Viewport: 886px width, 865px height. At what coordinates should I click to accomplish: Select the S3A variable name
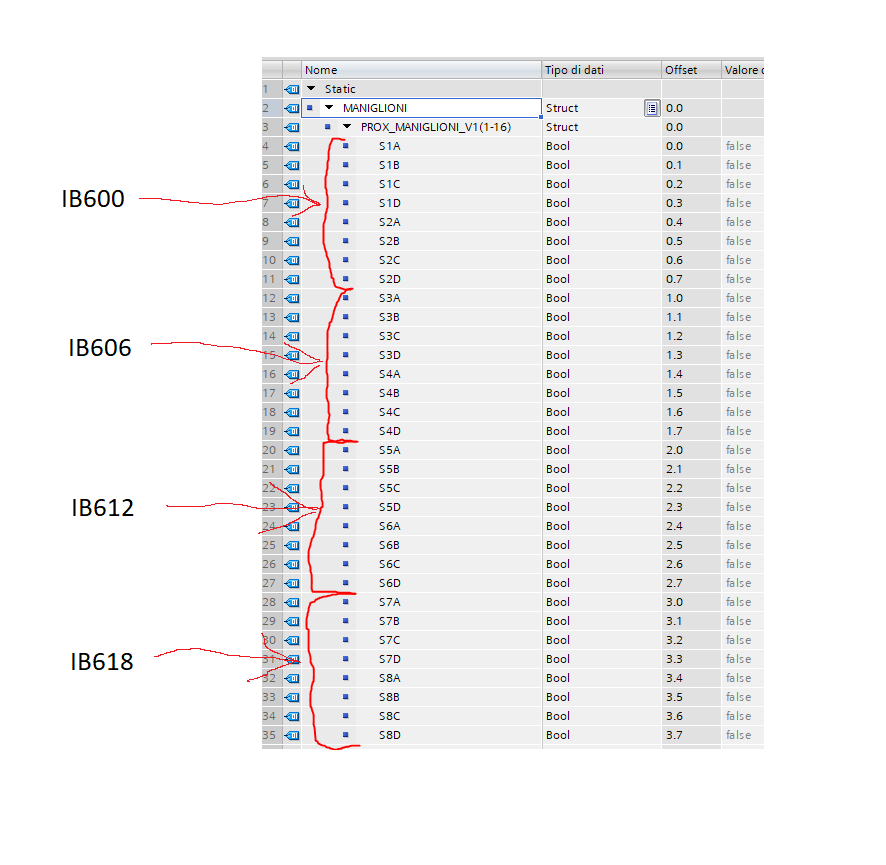(x=389, y=298)
